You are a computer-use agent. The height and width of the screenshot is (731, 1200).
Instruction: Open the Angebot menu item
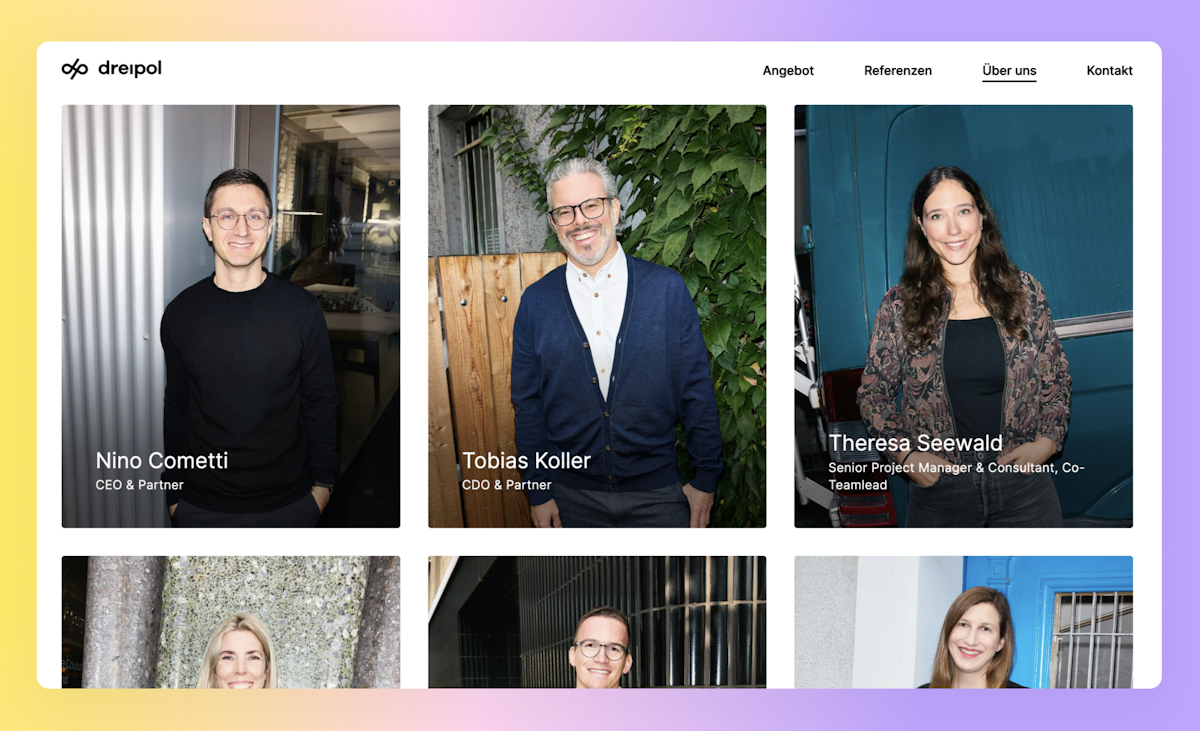pos(788,71)
